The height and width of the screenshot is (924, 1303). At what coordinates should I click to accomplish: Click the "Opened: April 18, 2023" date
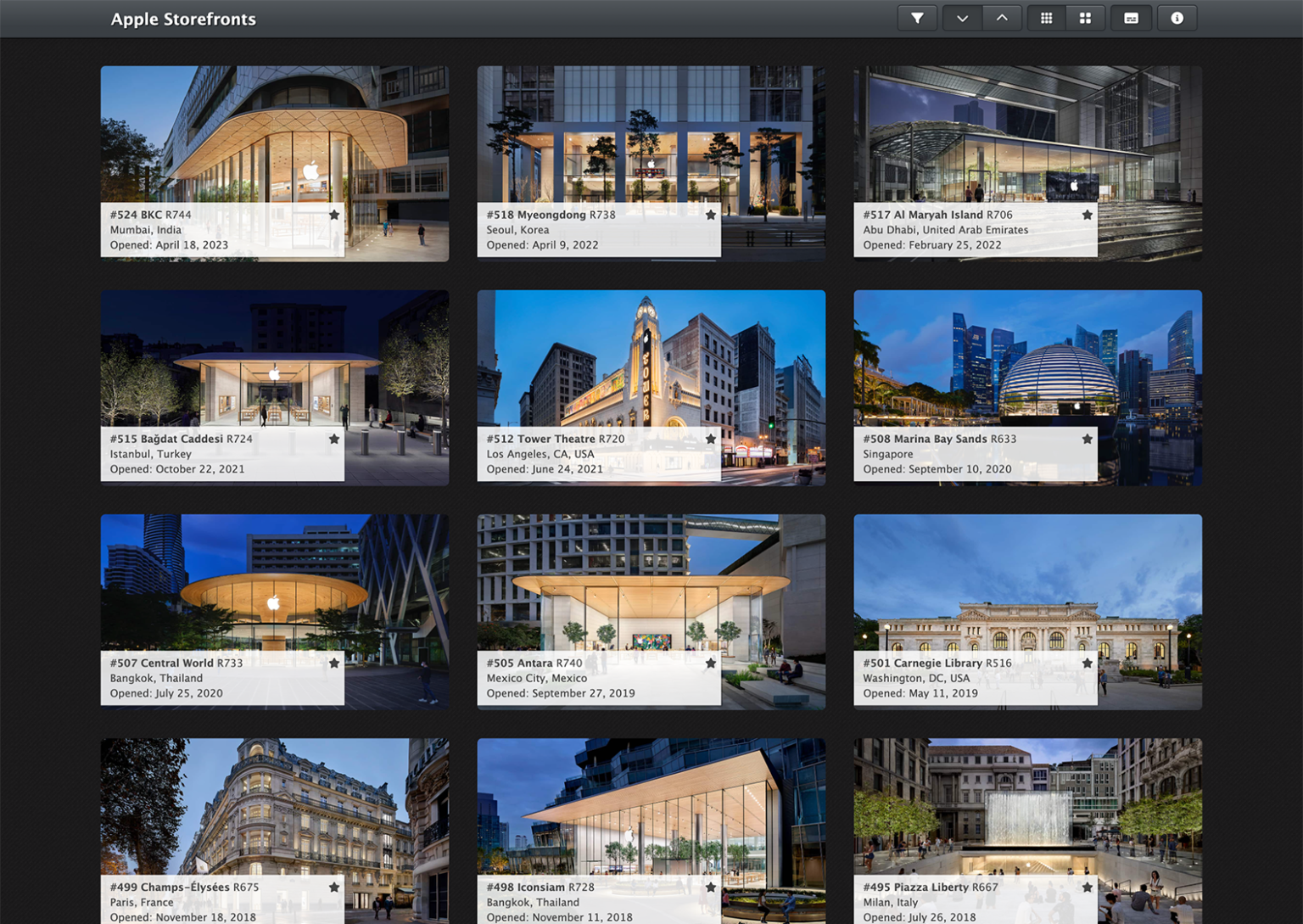tap(169, 245)
